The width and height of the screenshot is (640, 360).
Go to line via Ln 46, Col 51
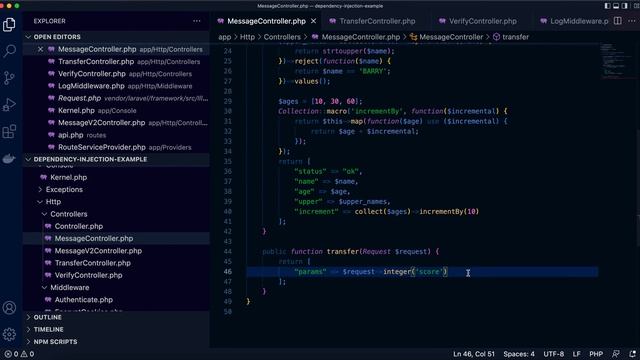(x=473, y=354)
